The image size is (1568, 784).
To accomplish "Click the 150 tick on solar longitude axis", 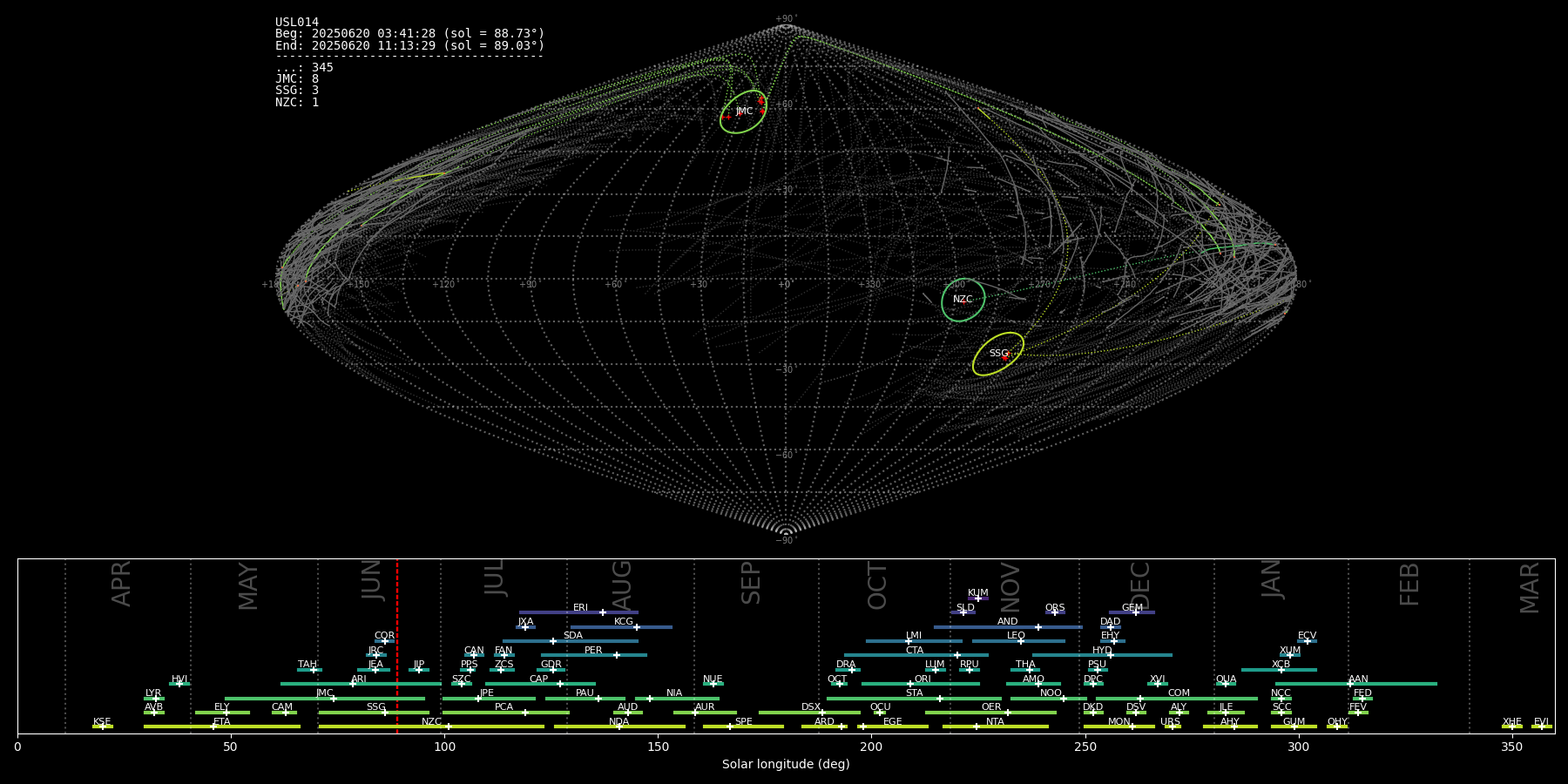I will [658, 747].
